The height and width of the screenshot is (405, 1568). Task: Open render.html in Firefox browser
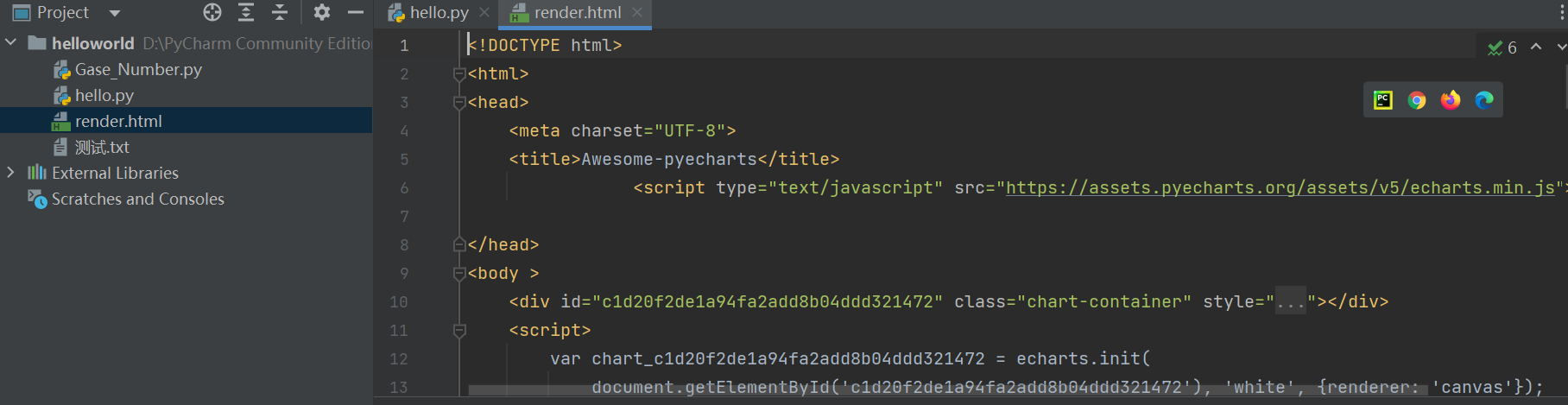1451,100
